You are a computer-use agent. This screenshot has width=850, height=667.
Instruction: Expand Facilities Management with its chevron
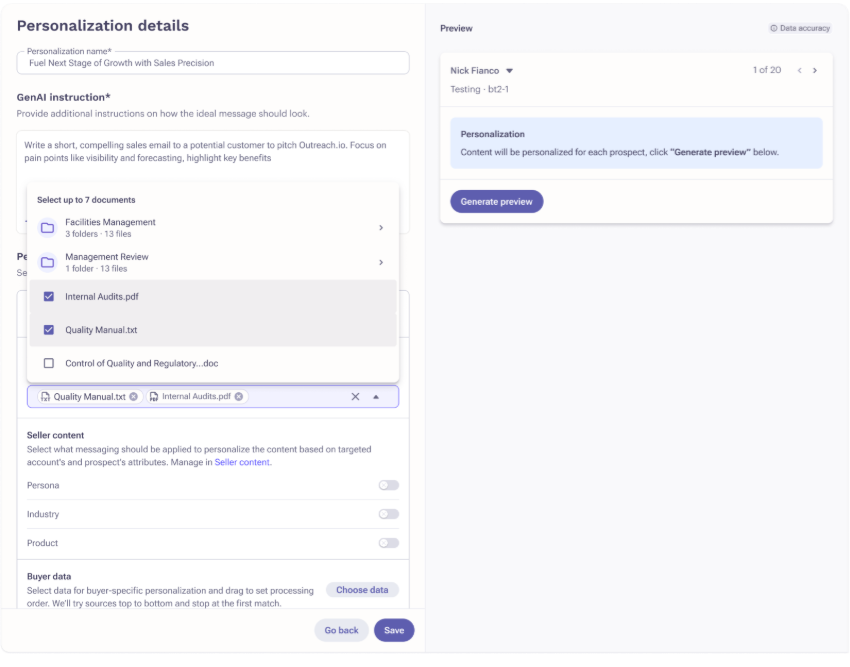click(381, 227)
